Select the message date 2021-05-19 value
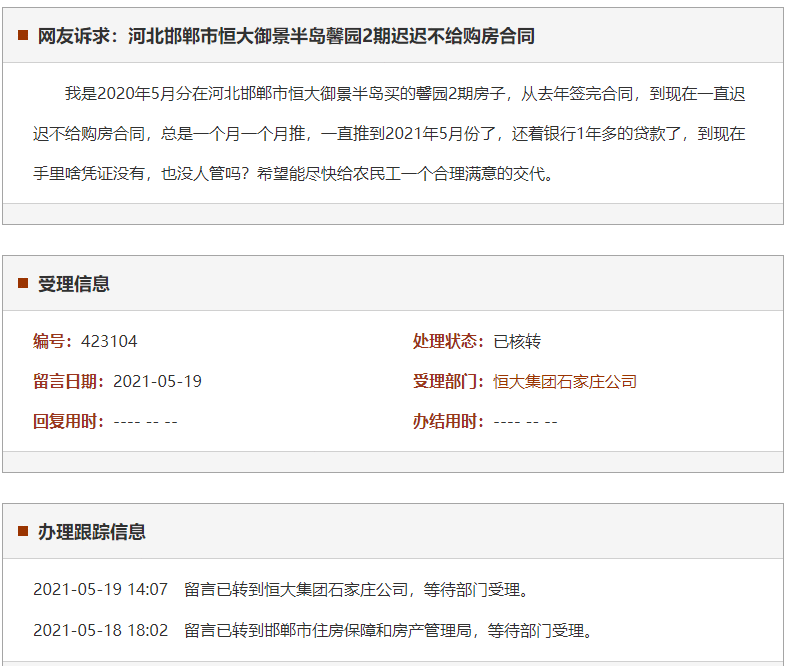The width and height of the screenshot is (787, 666). 158,381
